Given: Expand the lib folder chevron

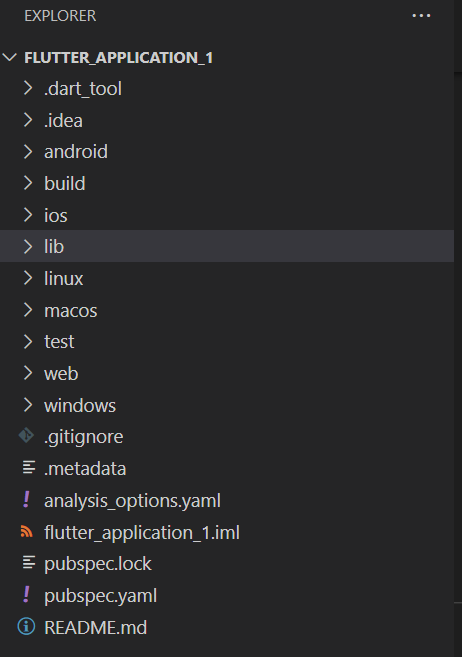Looking at the screenshot, I should [x=28, y=246].
